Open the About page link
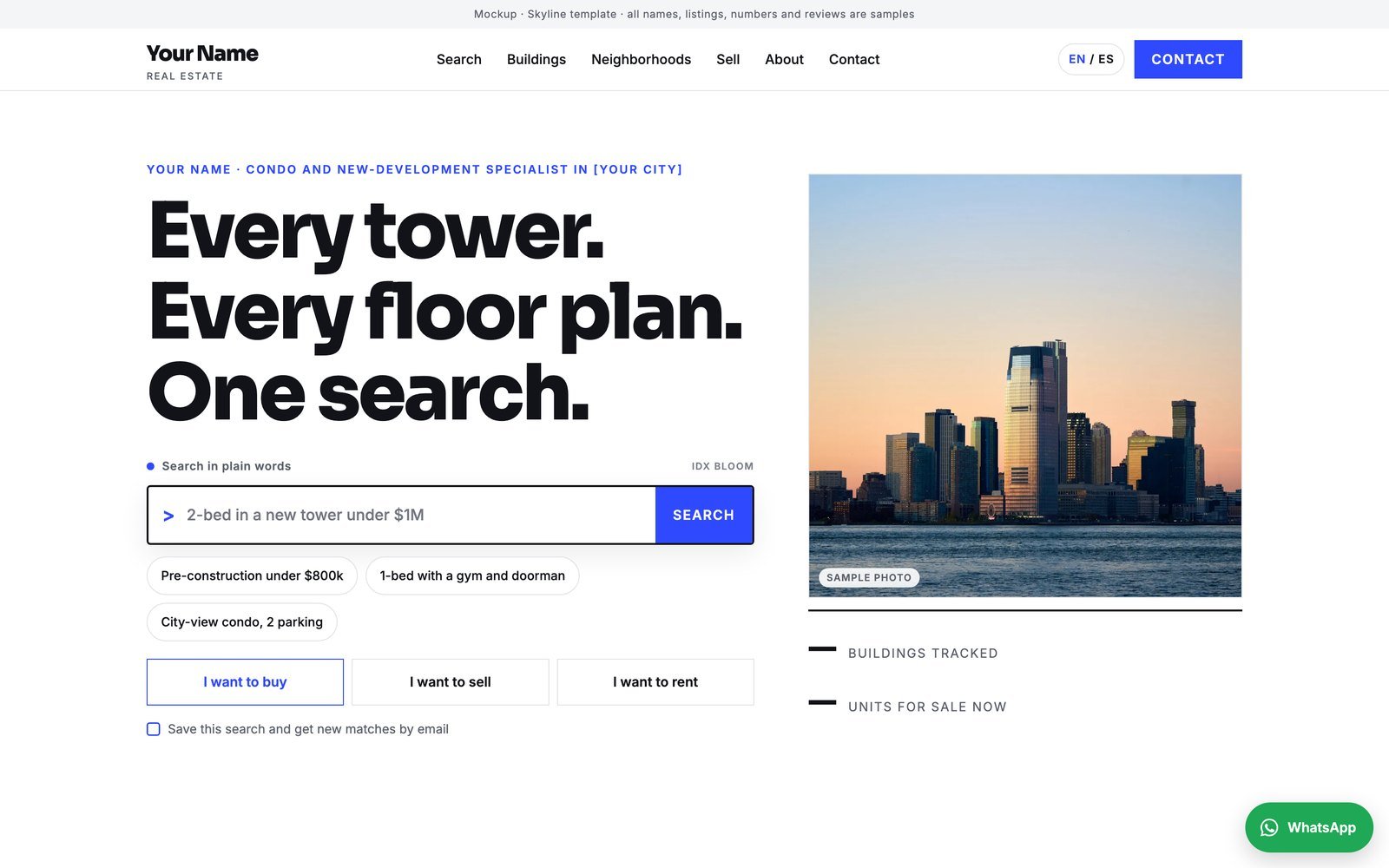Viewport: 1389px width, 868px height. tap(784, 59)
